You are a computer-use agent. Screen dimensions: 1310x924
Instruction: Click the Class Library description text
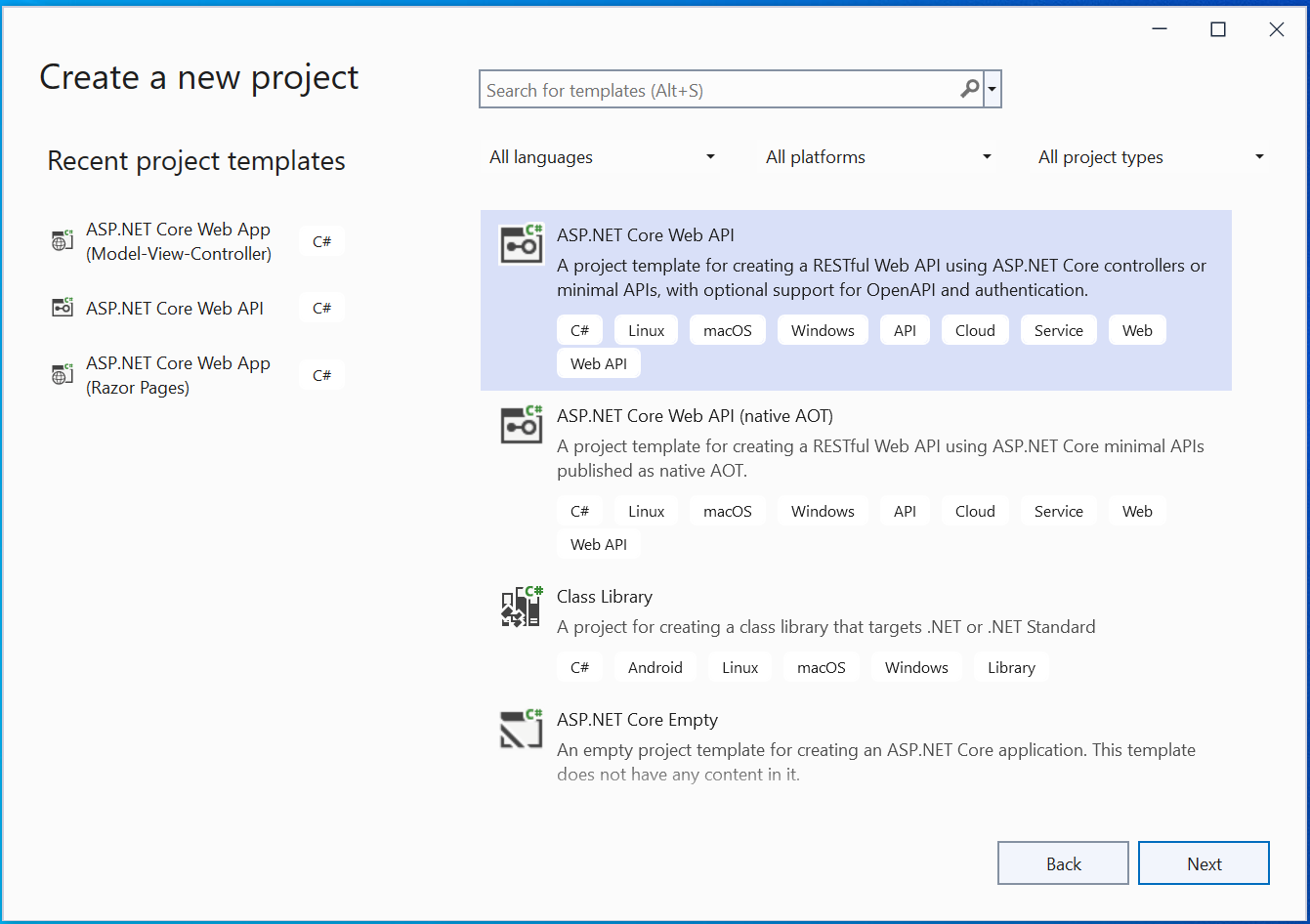tap(826, 627)
